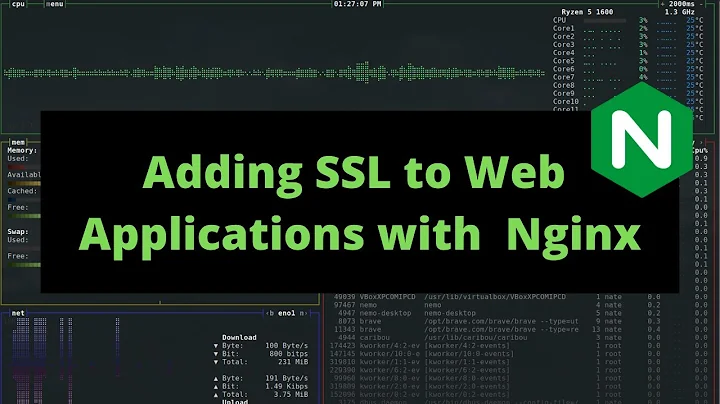The width and height of the screenshot is (720, 404).
Task: Click the Nginx hexagon logo
Action: click(642, 140)
